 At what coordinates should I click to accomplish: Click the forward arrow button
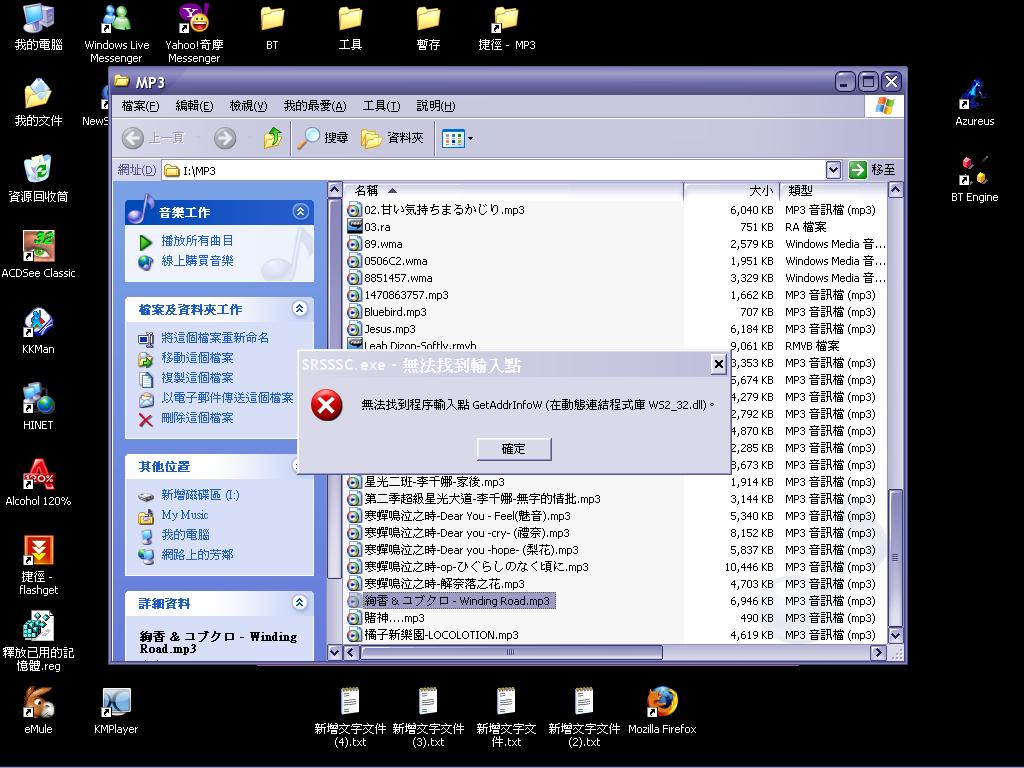pos(225,138)
